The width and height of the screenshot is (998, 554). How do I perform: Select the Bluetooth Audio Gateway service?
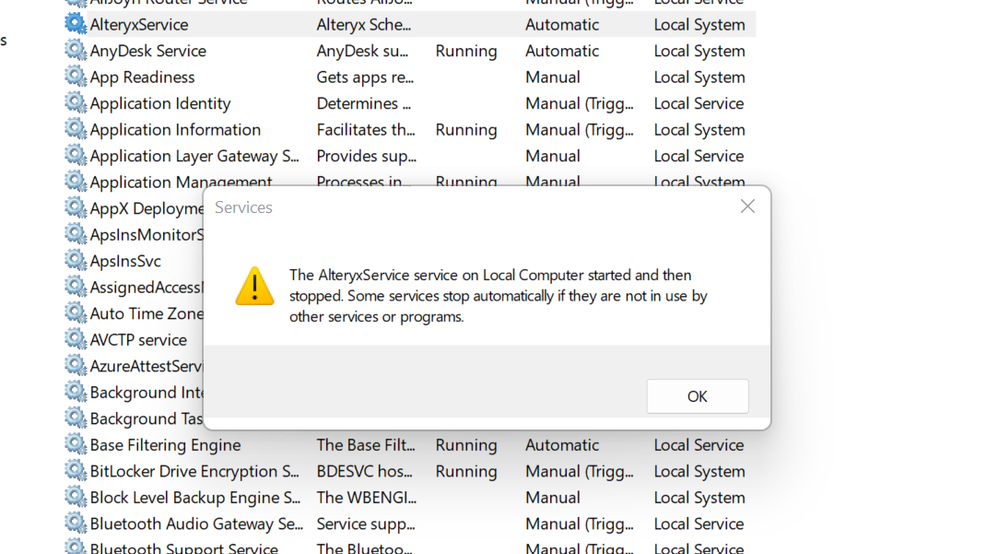coord(196,524)
